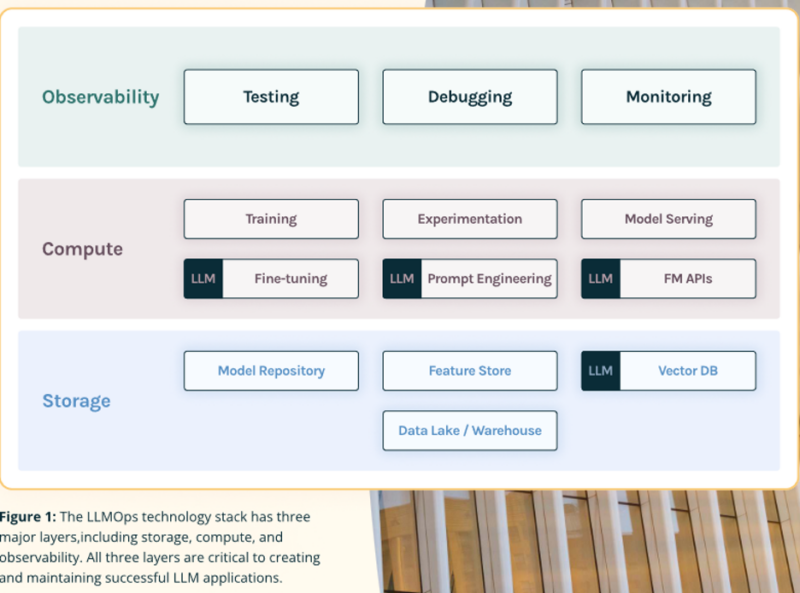Screen dimensions: 800x593
Task: Click the LLM badge beside Prompt Engineering
Action: pyautogui.click(x=401, y=279)
